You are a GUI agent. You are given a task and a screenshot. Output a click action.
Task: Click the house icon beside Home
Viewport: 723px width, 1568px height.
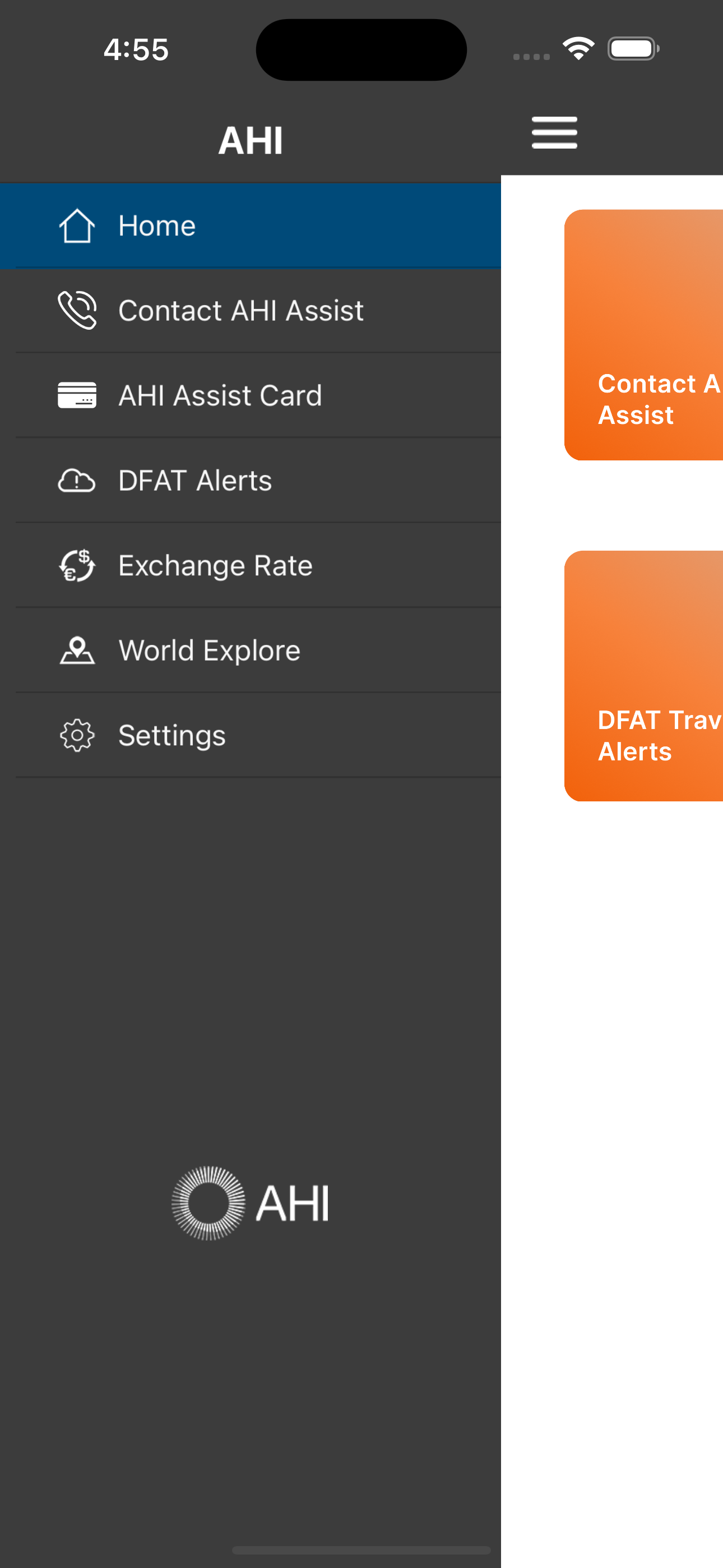[x=77, y=226]
